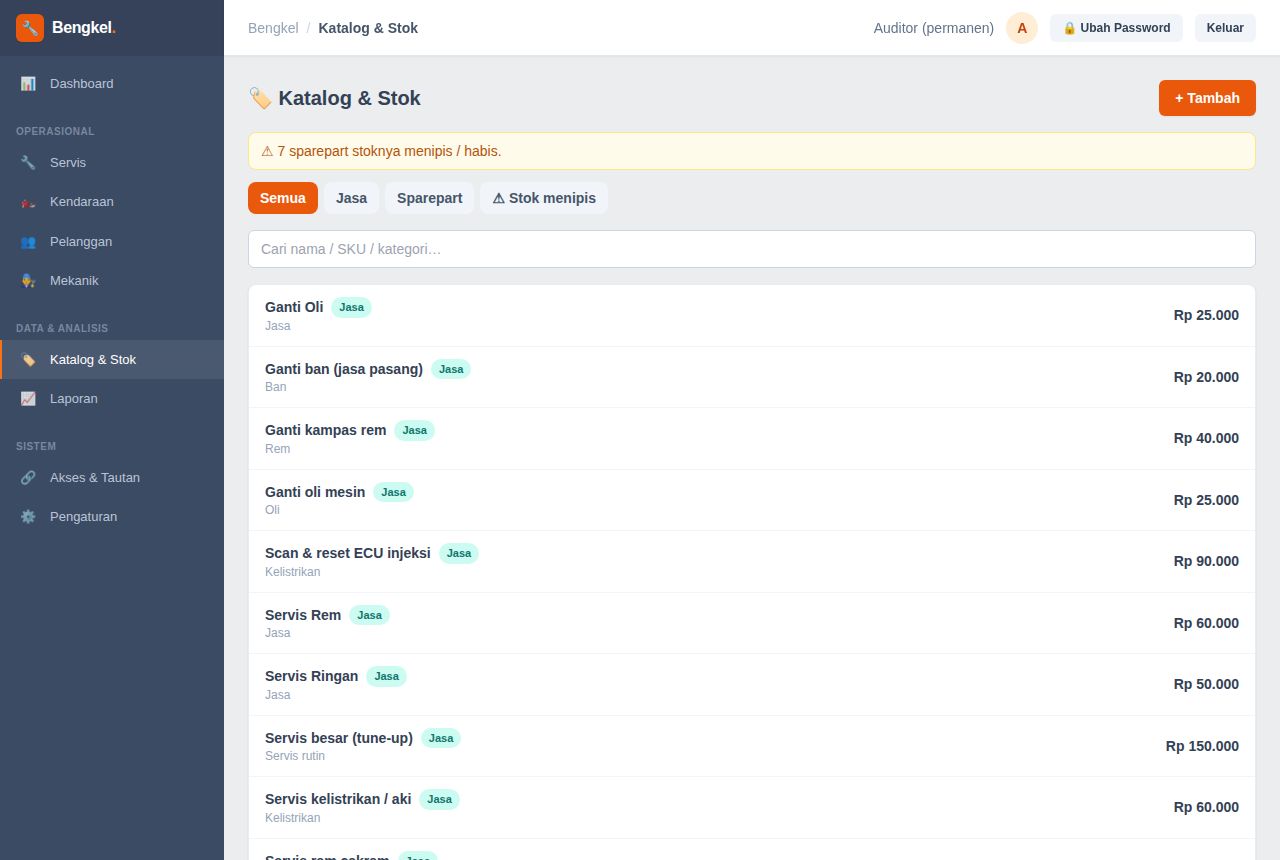Select the Semua filter tab
The image size is (1280, 860).
tap(283, 198)
